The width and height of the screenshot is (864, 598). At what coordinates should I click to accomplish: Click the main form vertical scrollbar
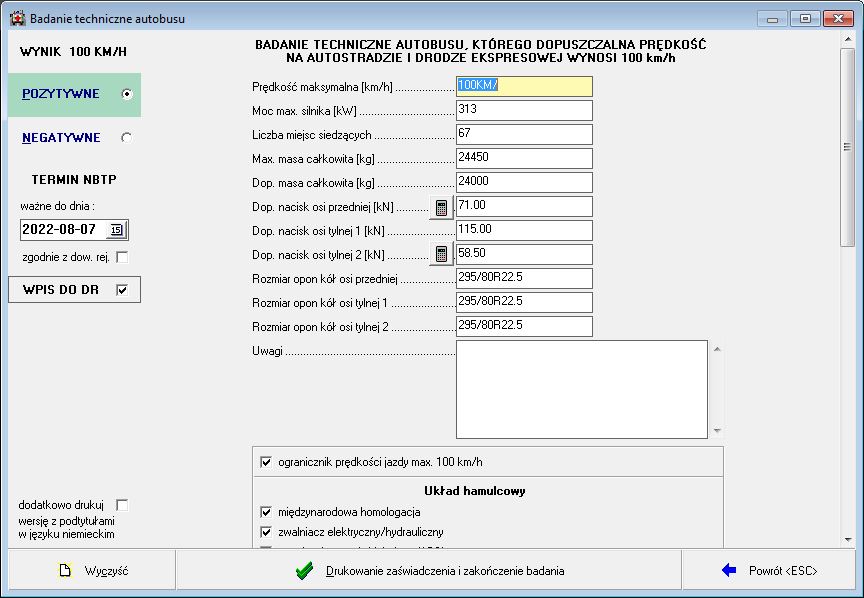tap(848, 300)
